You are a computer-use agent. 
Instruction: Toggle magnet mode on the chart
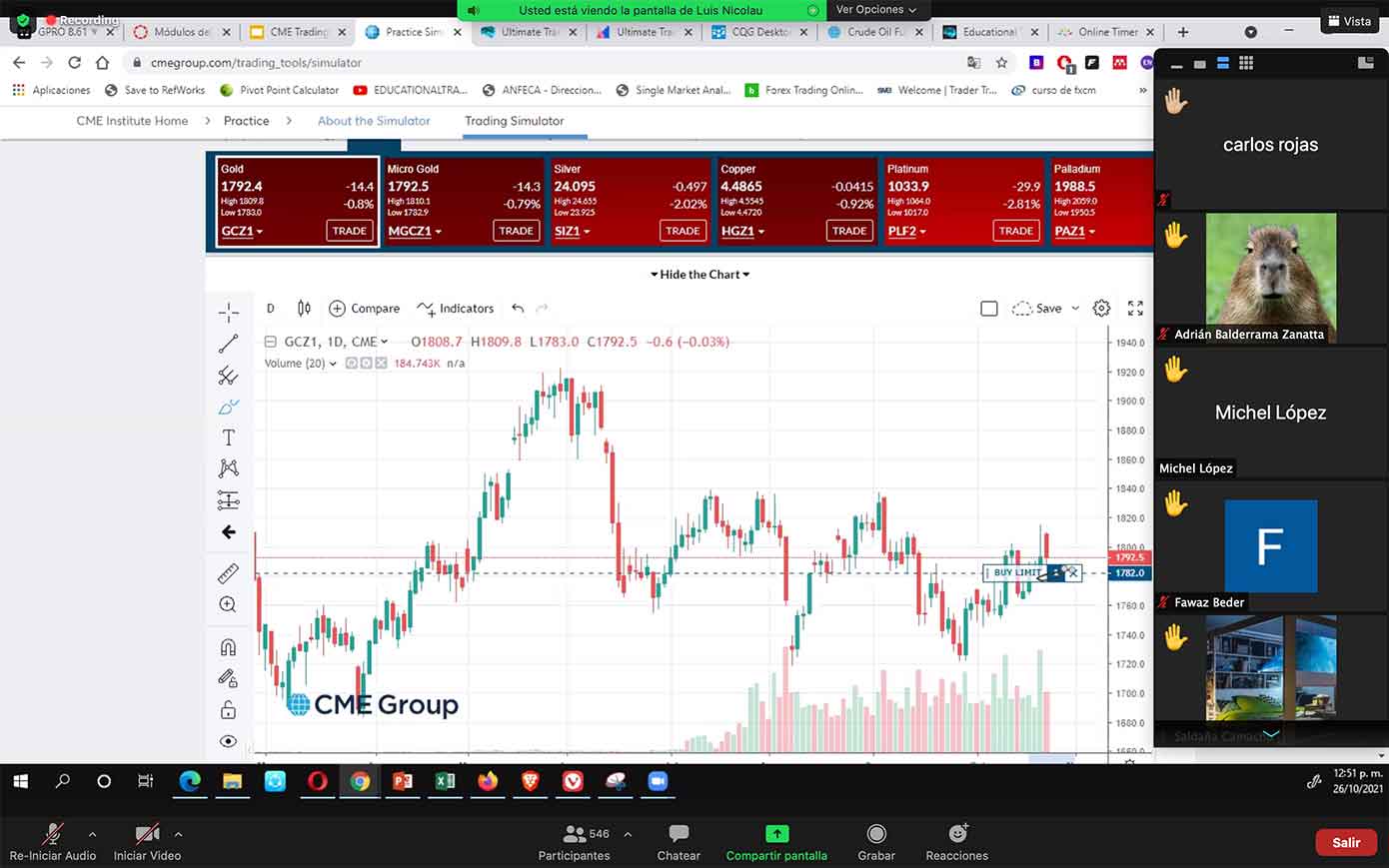click(228, 647)
